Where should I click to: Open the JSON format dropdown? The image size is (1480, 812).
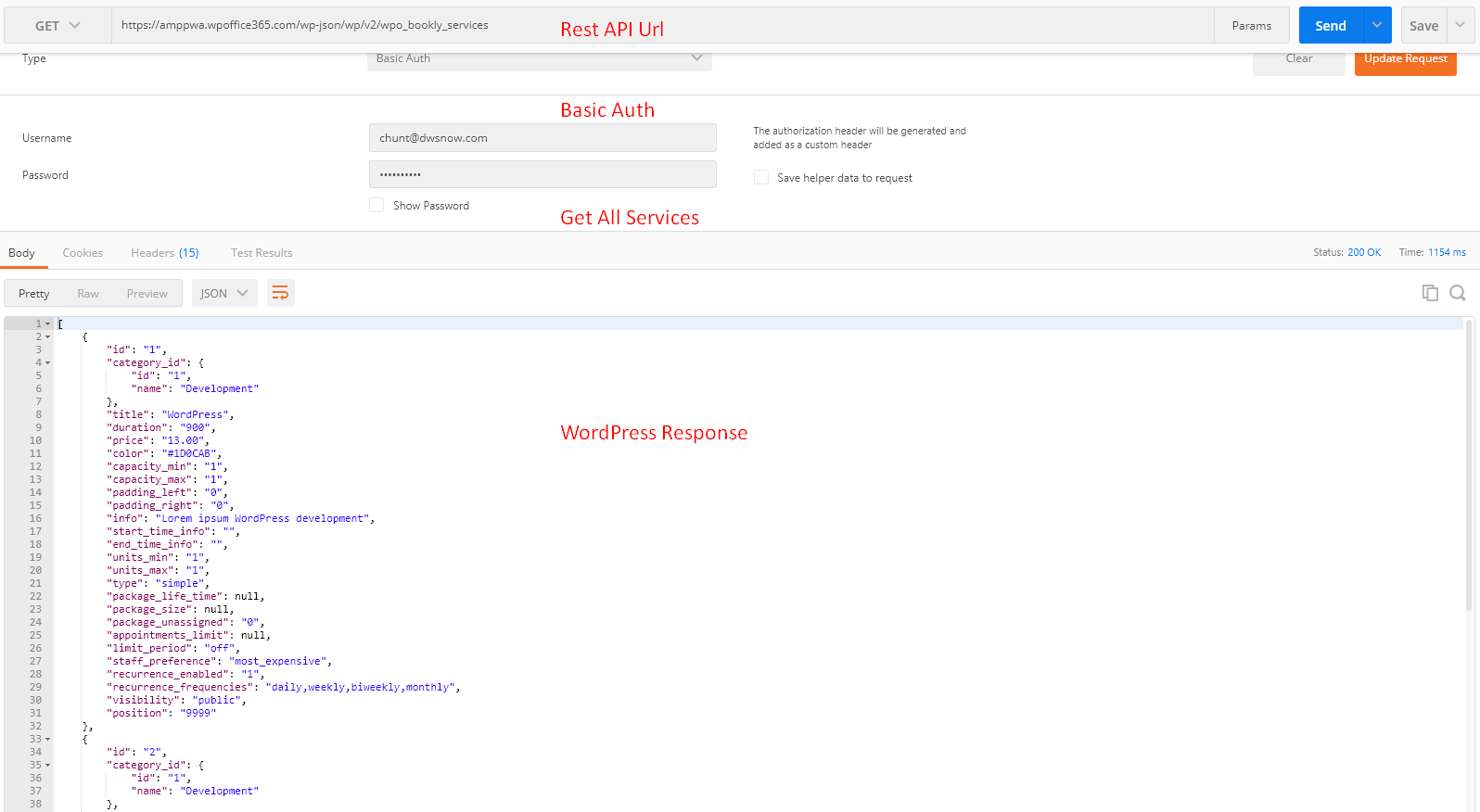pyautogui.click(x=224, y=293)
